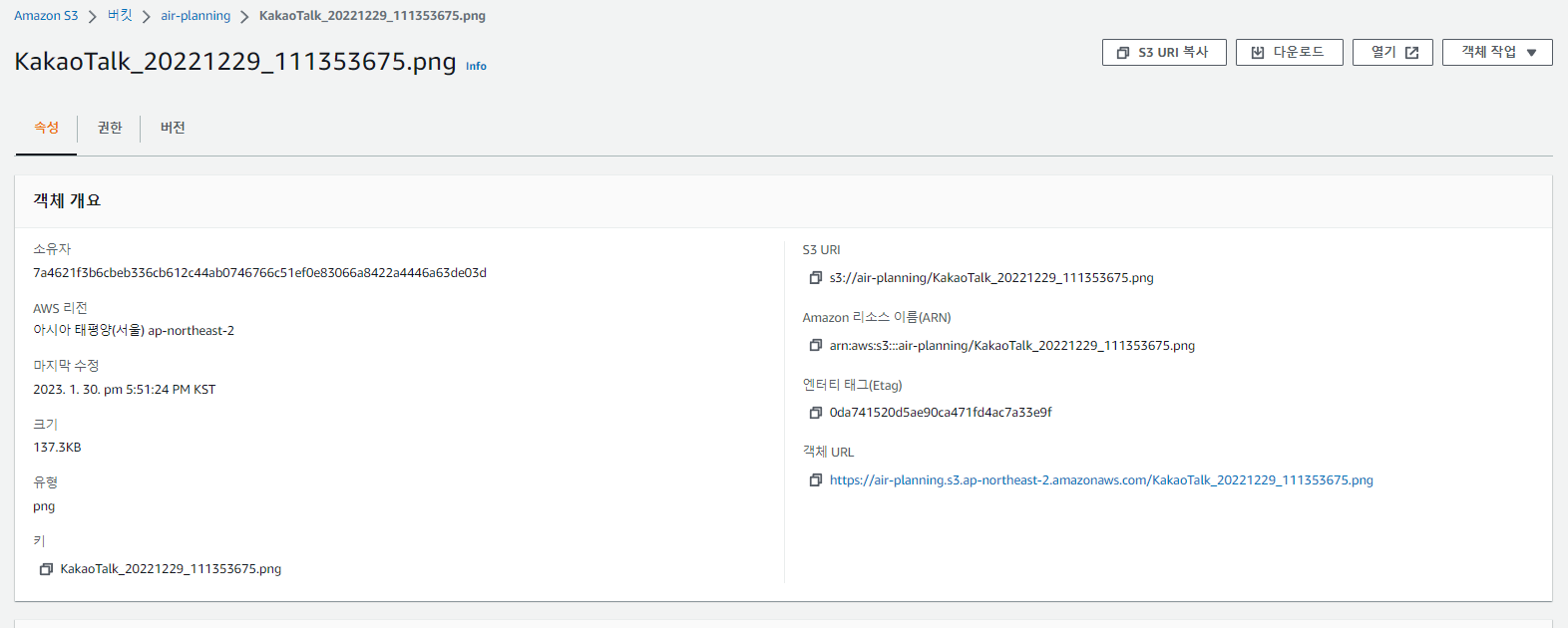Switch to the 권한 tab
This screenshot has width=1568, height=628.
(x=110, y=128)
